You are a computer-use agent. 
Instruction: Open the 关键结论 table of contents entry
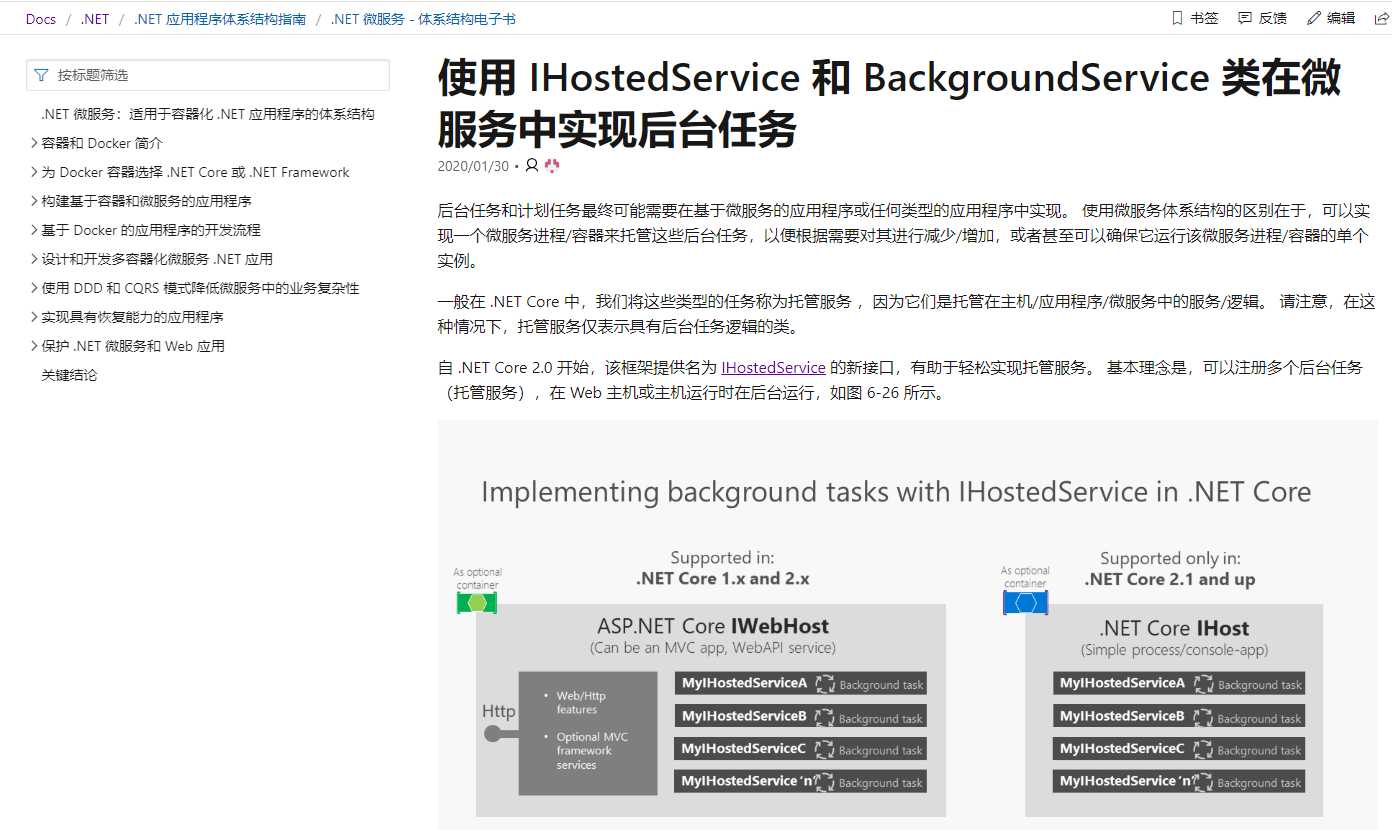pos(69,375)
